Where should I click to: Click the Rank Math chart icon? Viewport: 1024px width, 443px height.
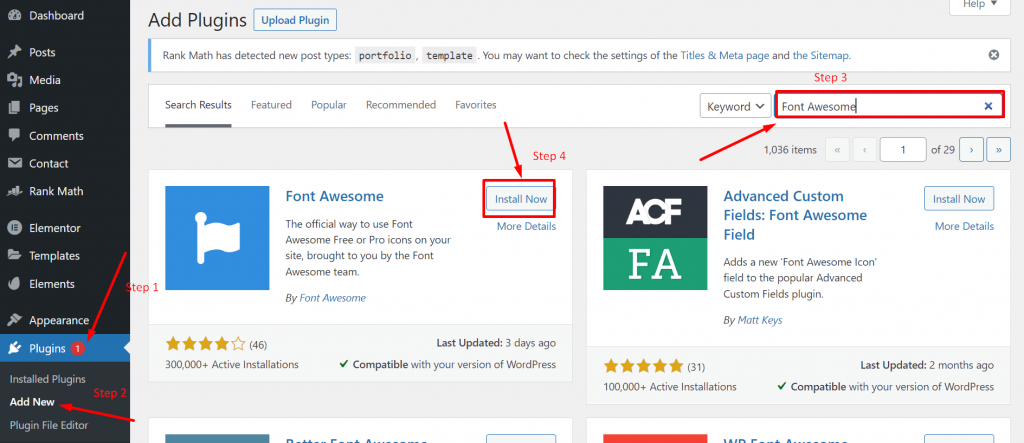point(14,191)
